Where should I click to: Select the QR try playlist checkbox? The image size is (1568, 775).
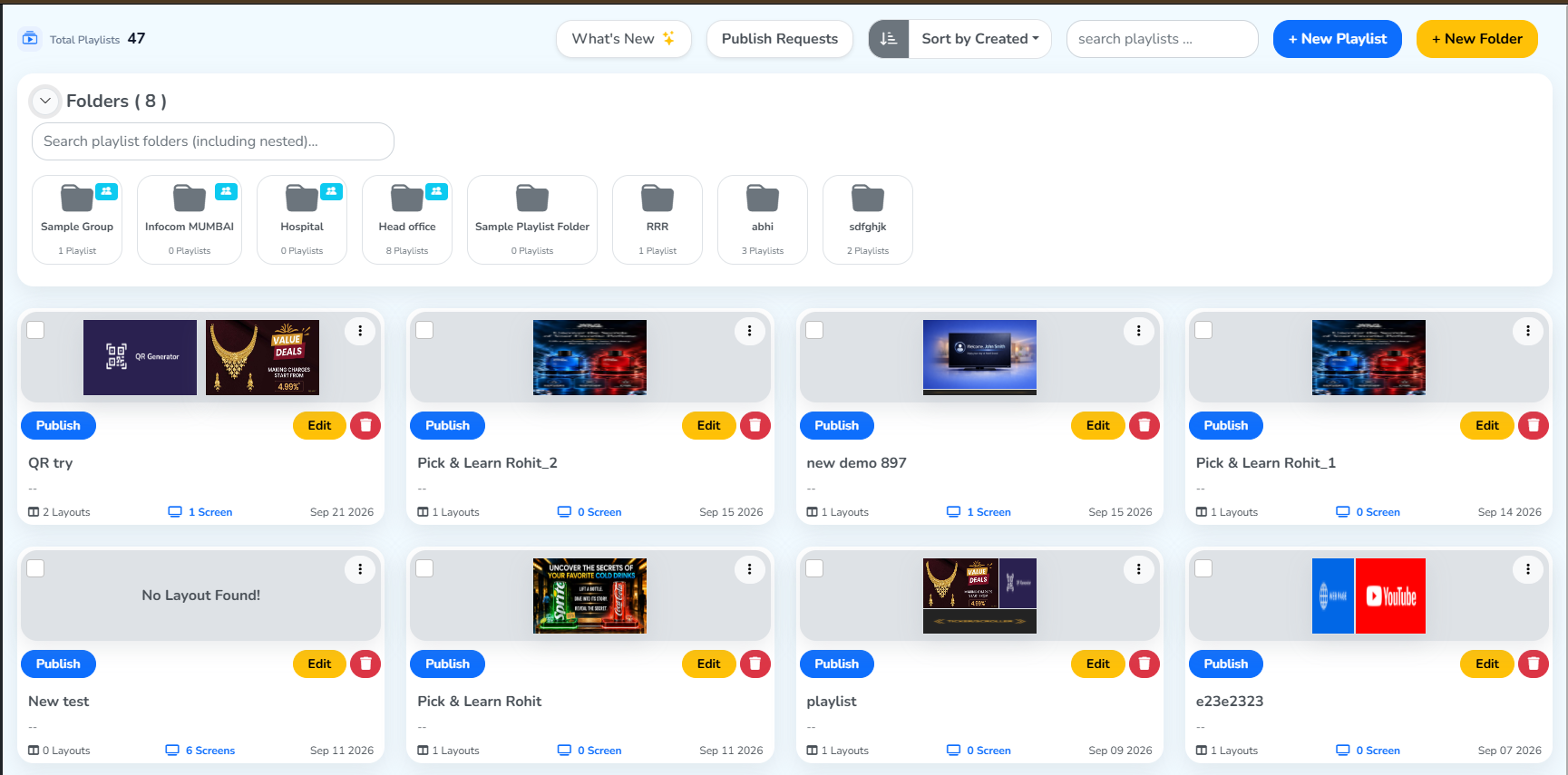coord(35,330)
